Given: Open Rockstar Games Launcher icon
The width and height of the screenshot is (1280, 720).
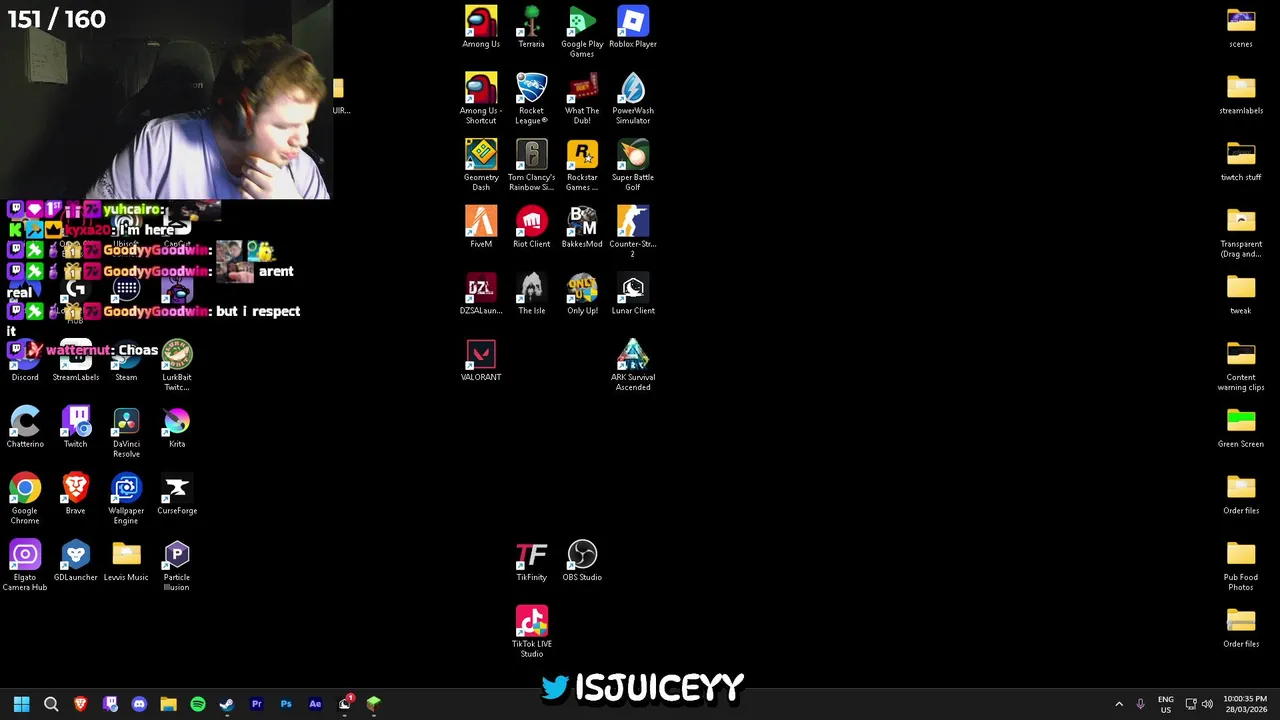Looking at the screenshot, I should point(582,166).
